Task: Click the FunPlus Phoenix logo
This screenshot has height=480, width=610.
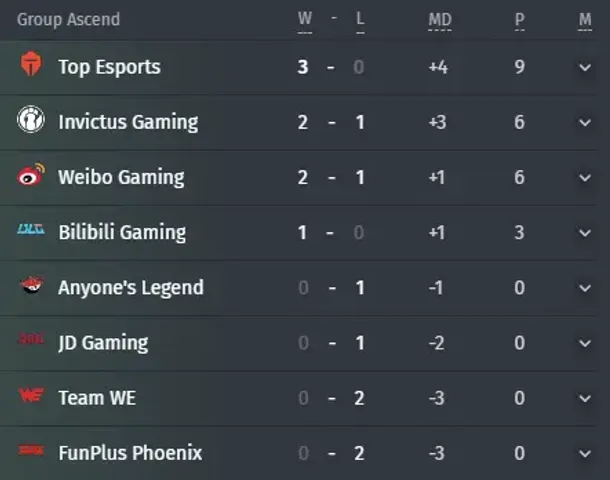Action: pos(31,450)
